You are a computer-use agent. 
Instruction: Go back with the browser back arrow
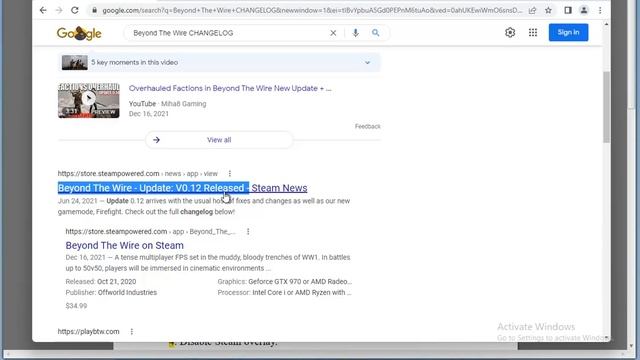click(x=43, y=10)
